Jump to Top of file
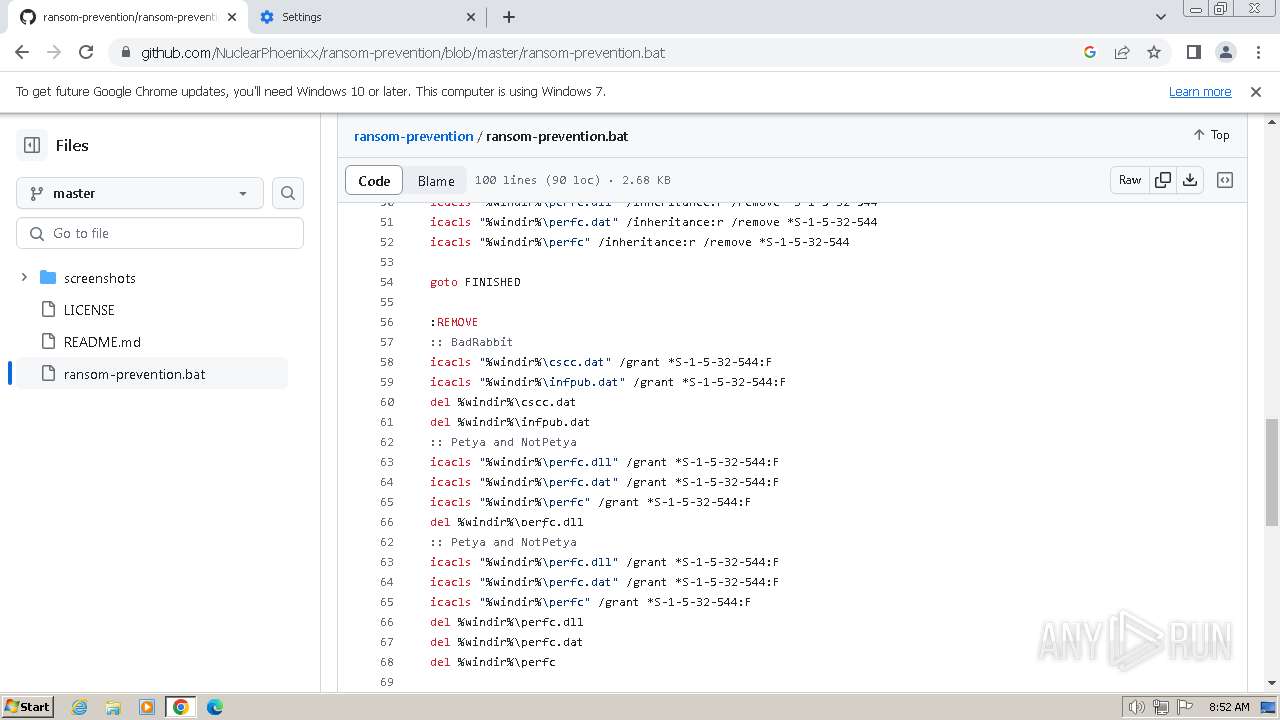Image resolution: width=1280 pixels, height=720 pixels. 1211,135
